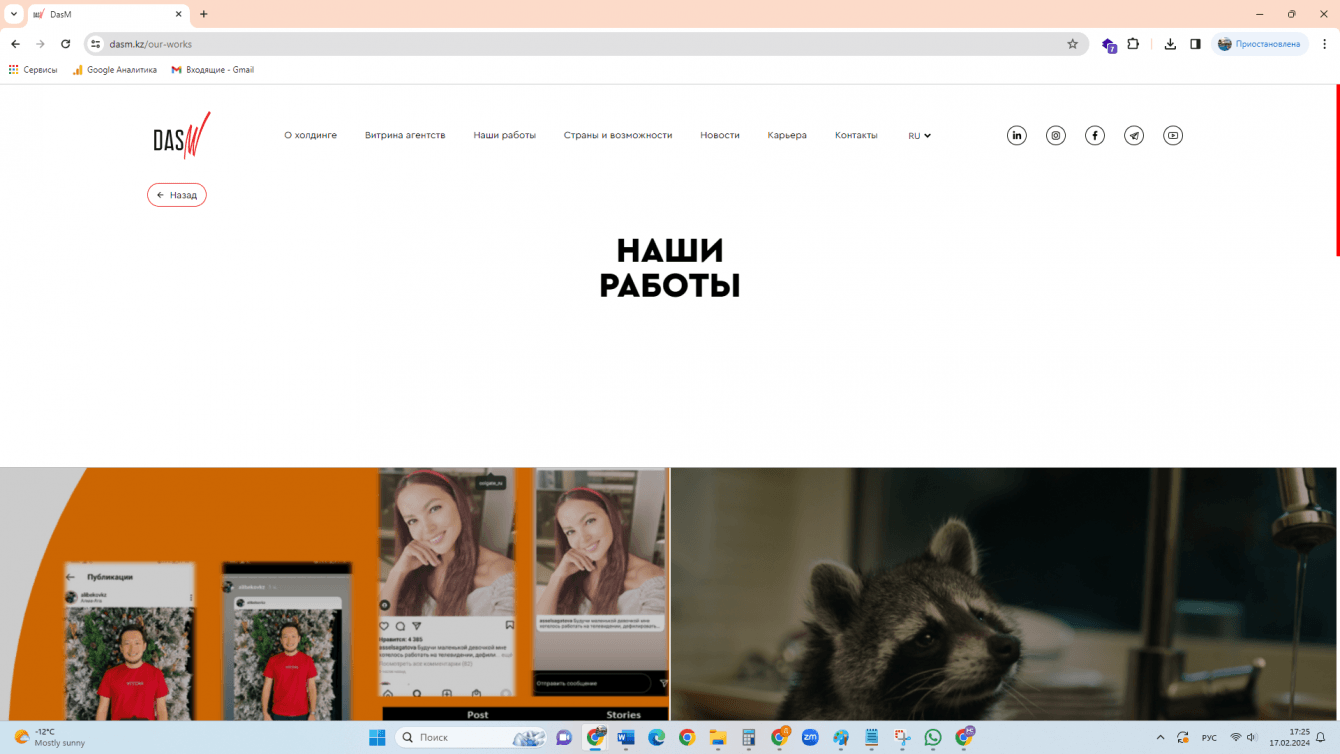
Task: Open the DasM Instagram icon
Action: tap(1056, 135)
